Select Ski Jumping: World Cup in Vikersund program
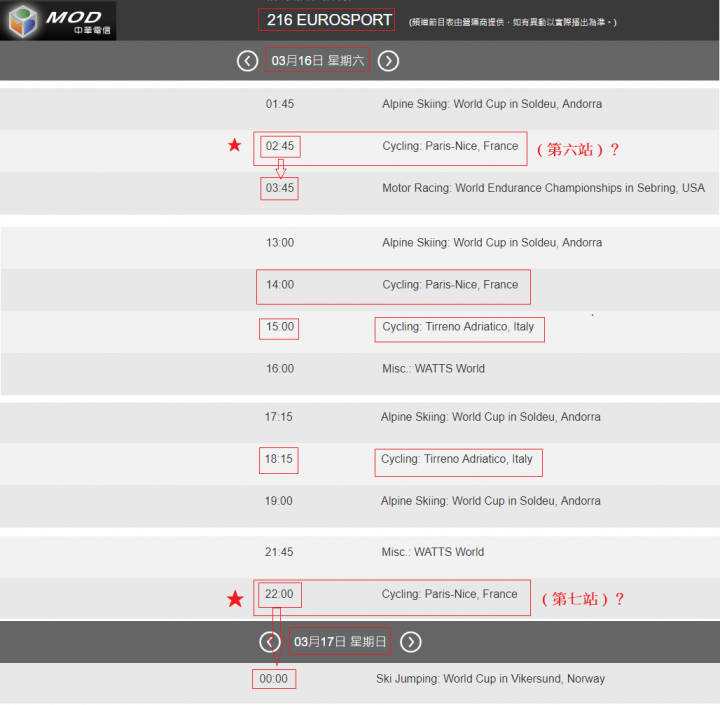 [490, 679]
